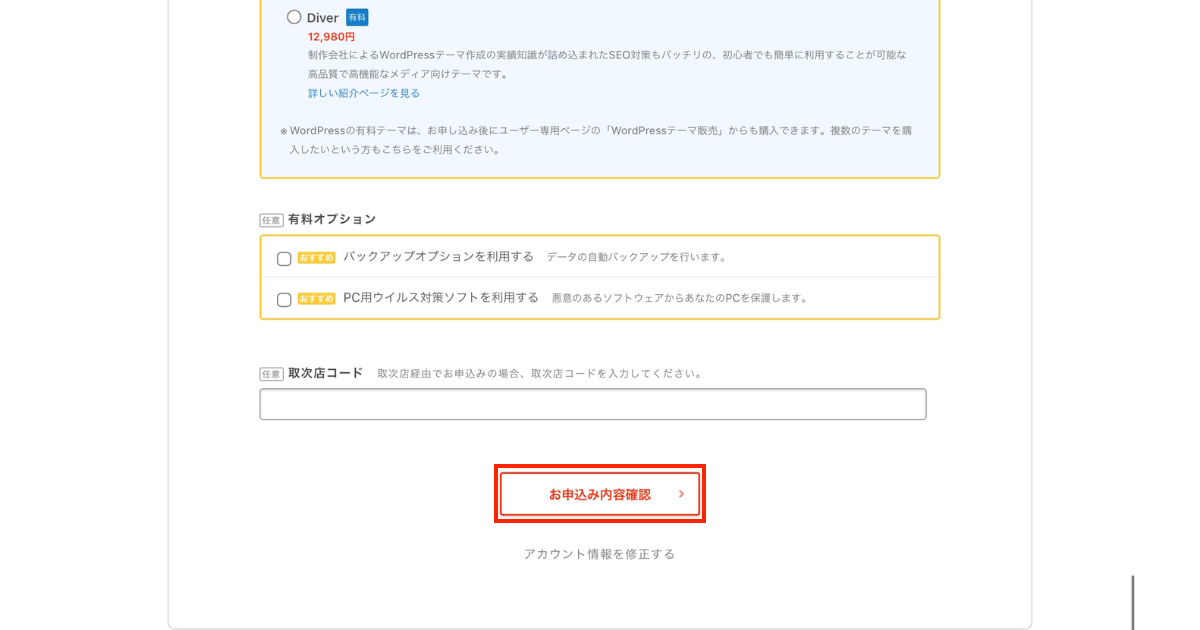Click the 取次店コード field label
This screenshot has height=630, width=1200.
click(x=325, y=373)
